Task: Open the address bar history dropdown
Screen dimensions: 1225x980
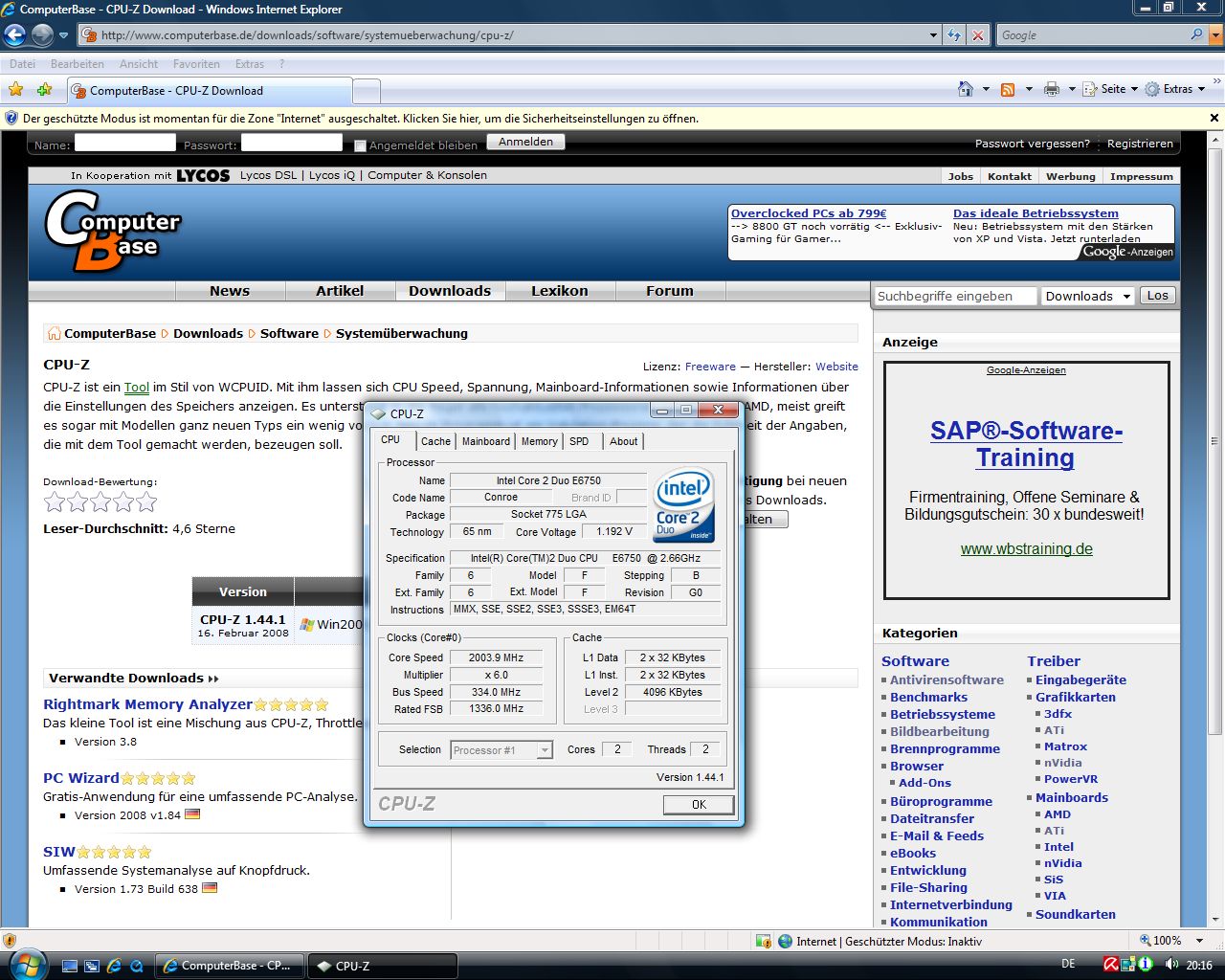Action: click(x=934, y=35)
